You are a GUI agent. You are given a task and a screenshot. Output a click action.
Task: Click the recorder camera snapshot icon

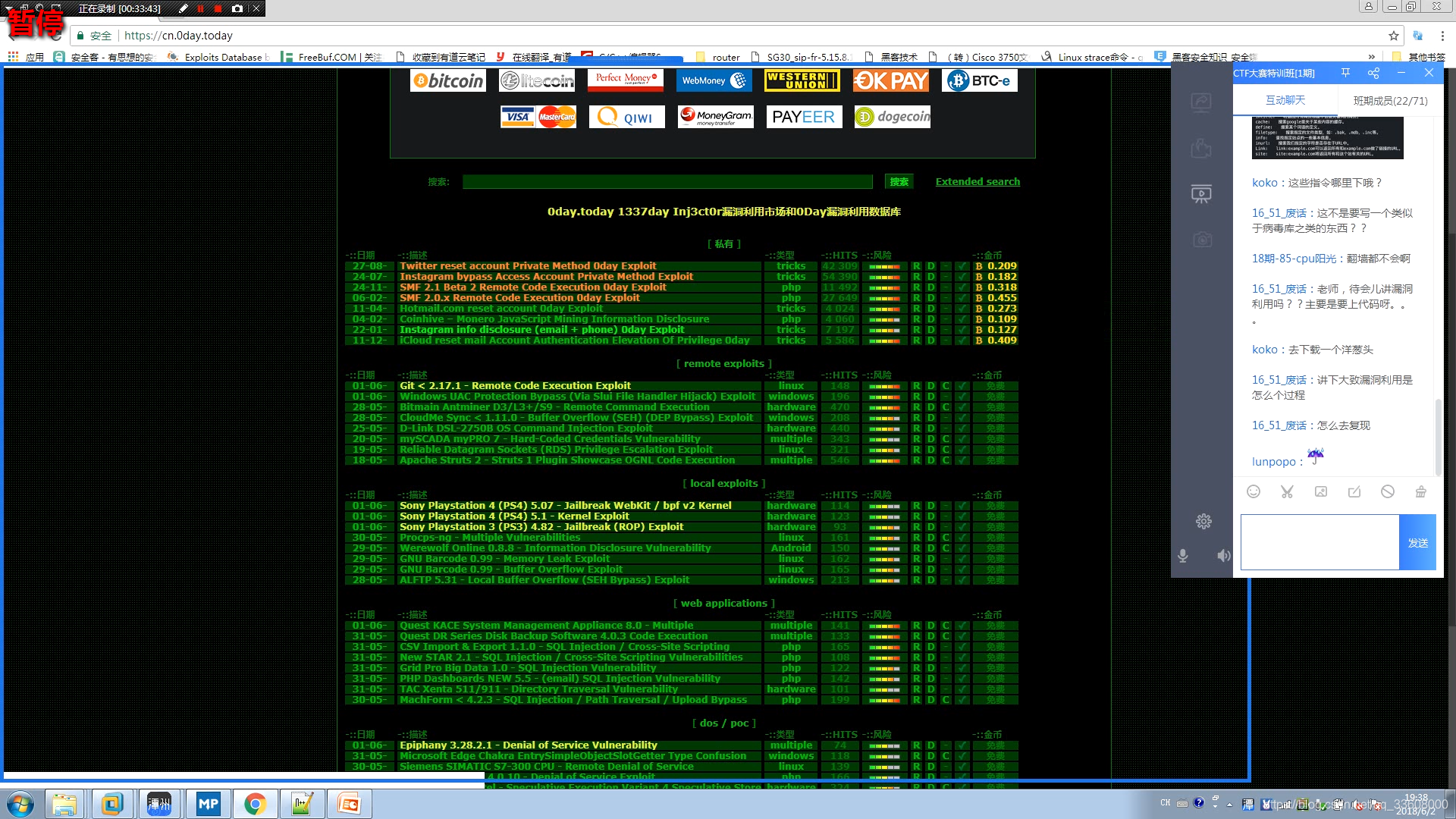pyautogui.click(x=237, y=8)
